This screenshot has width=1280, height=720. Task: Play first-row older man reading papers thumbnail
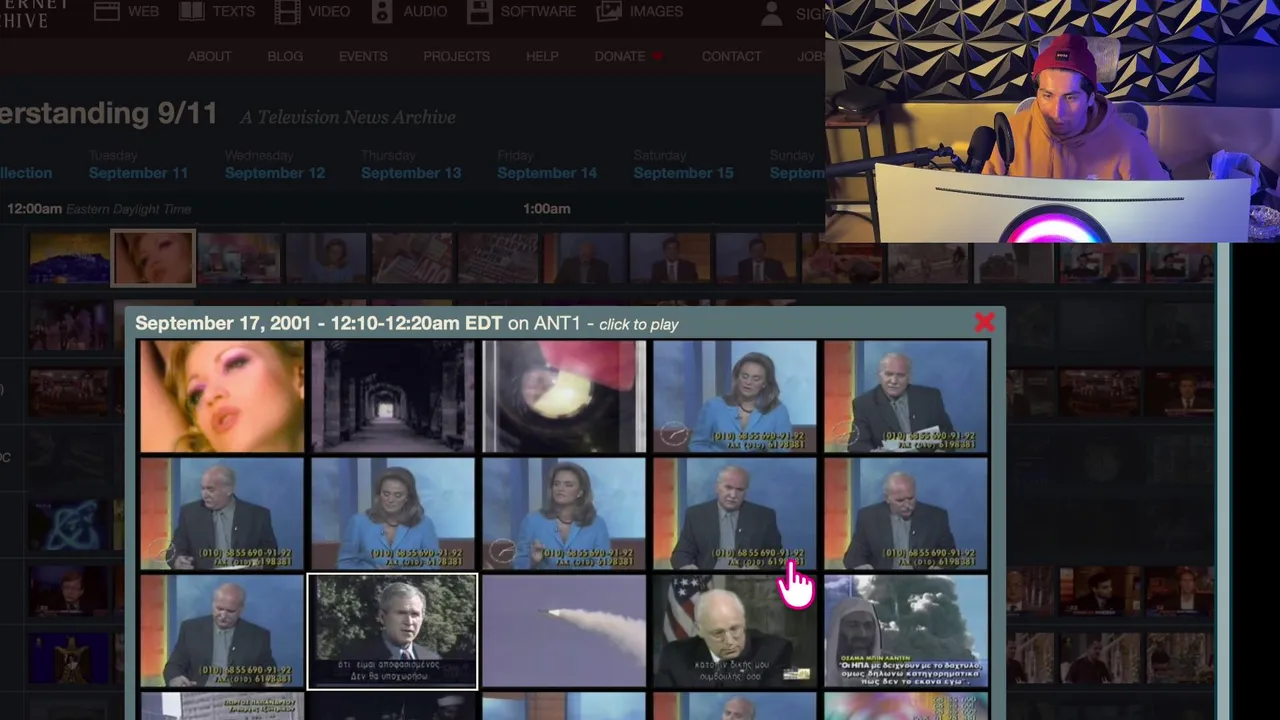coord(906,396)
